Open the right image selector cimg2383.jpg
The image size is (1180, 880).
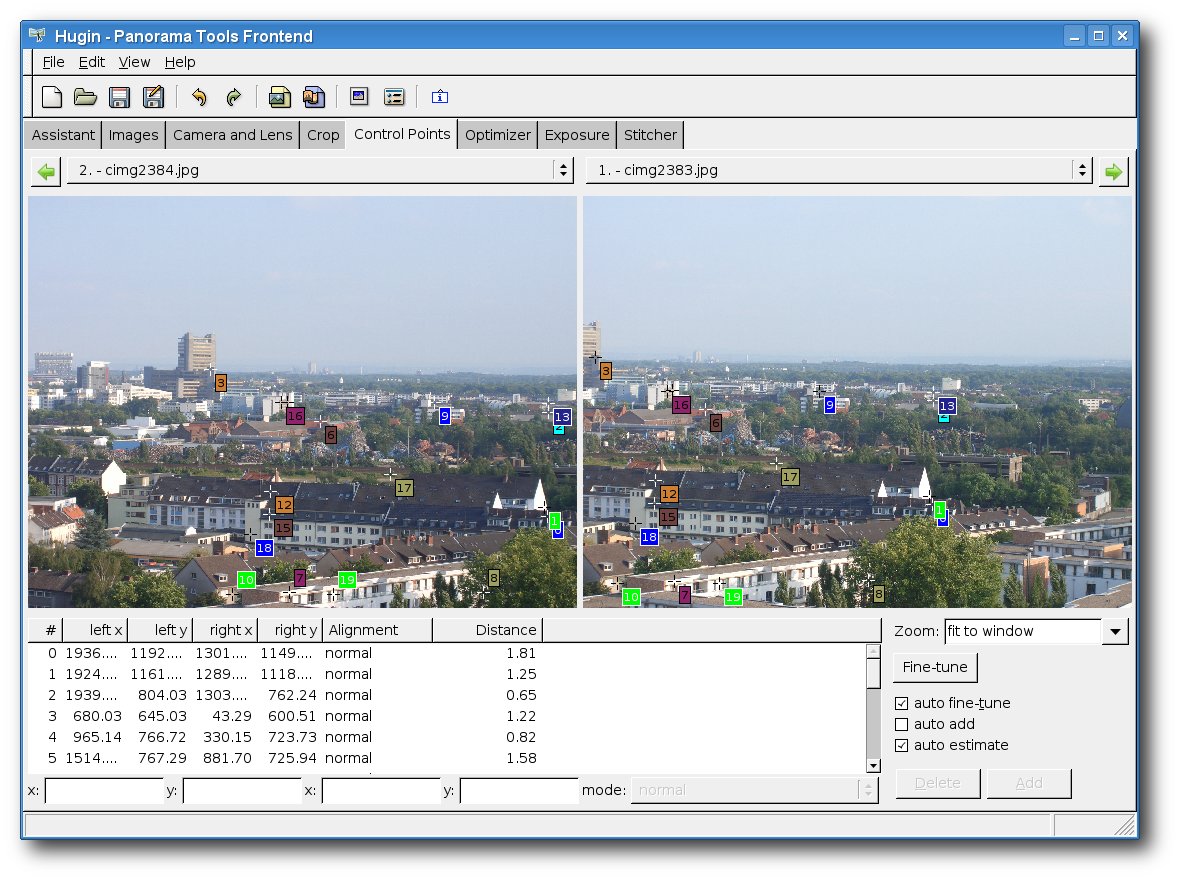coord(839,170)
